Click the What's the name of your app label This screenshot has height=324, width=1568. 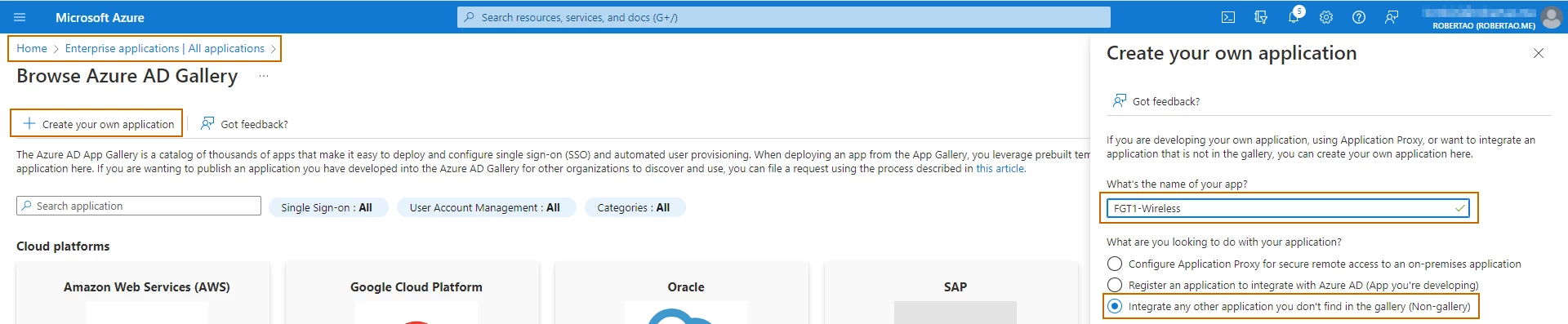click(1177, 184)
